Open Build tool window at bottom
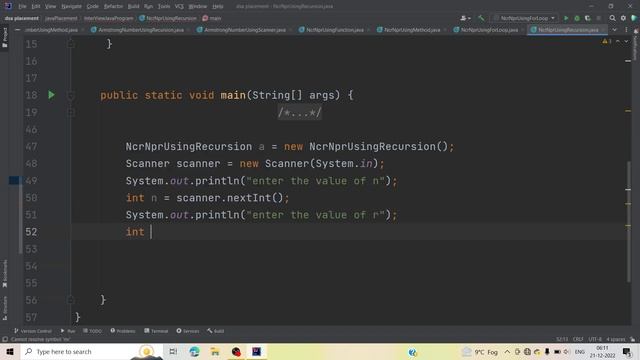Viewport: 640px width, 360px height. pos(216,331)
